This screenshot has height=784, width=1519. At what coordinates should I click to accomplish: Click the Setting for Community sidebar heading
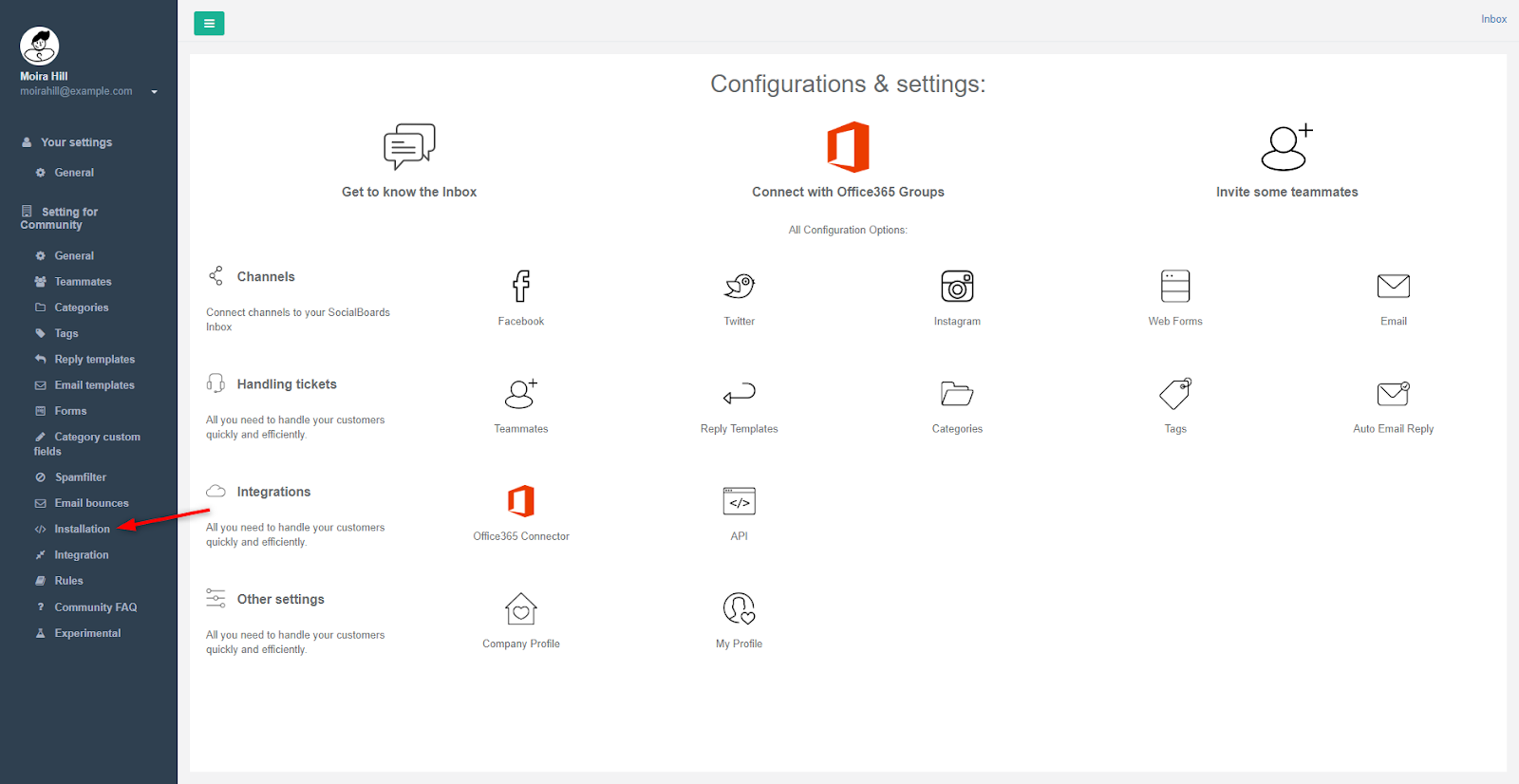pos(59,218)
